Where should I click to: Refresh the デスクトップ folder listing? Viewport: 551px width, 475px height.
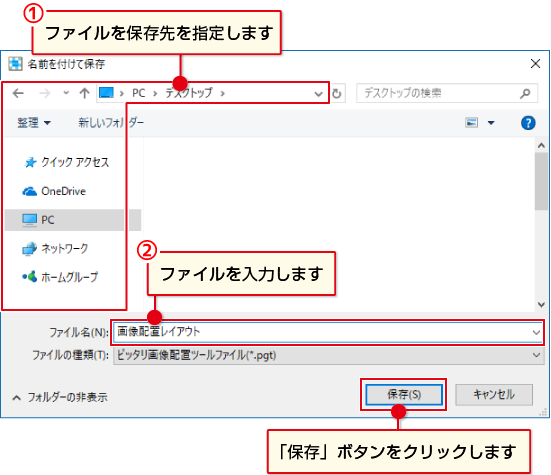click(x=337, y=93)
